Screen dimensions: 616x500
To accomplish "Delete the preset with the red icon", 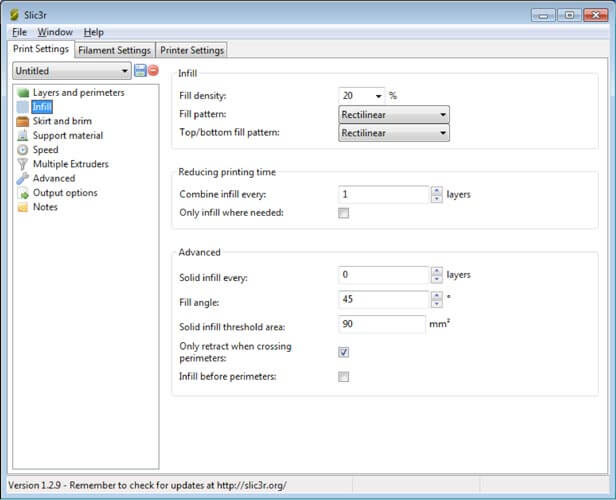I will click(x=154, y=70).
